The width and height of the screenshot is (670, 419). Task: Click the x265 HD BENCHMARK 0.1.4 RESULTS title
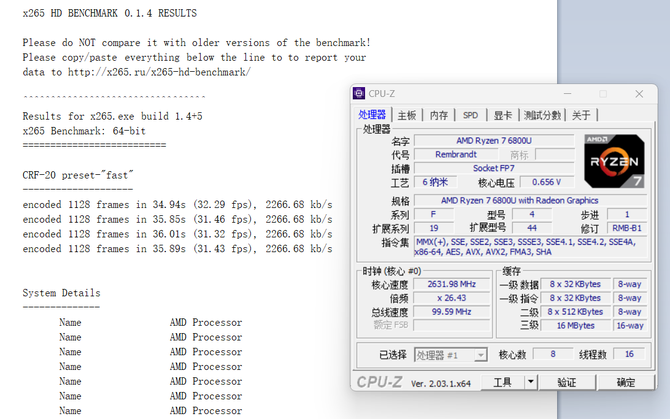pyautogui.click(x=110, y=13)
